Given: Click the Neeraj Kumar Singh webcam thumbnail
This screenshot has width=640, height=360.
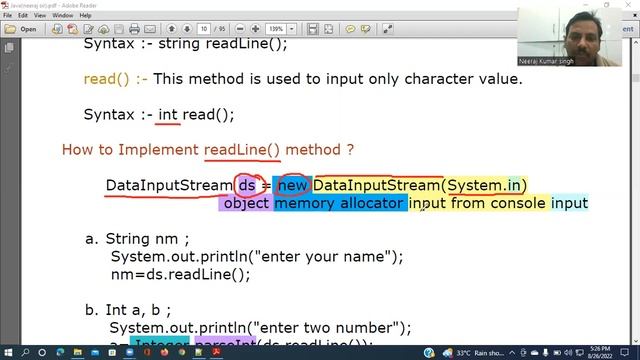Looking at the screenshot, I should (x=569, y=37).
